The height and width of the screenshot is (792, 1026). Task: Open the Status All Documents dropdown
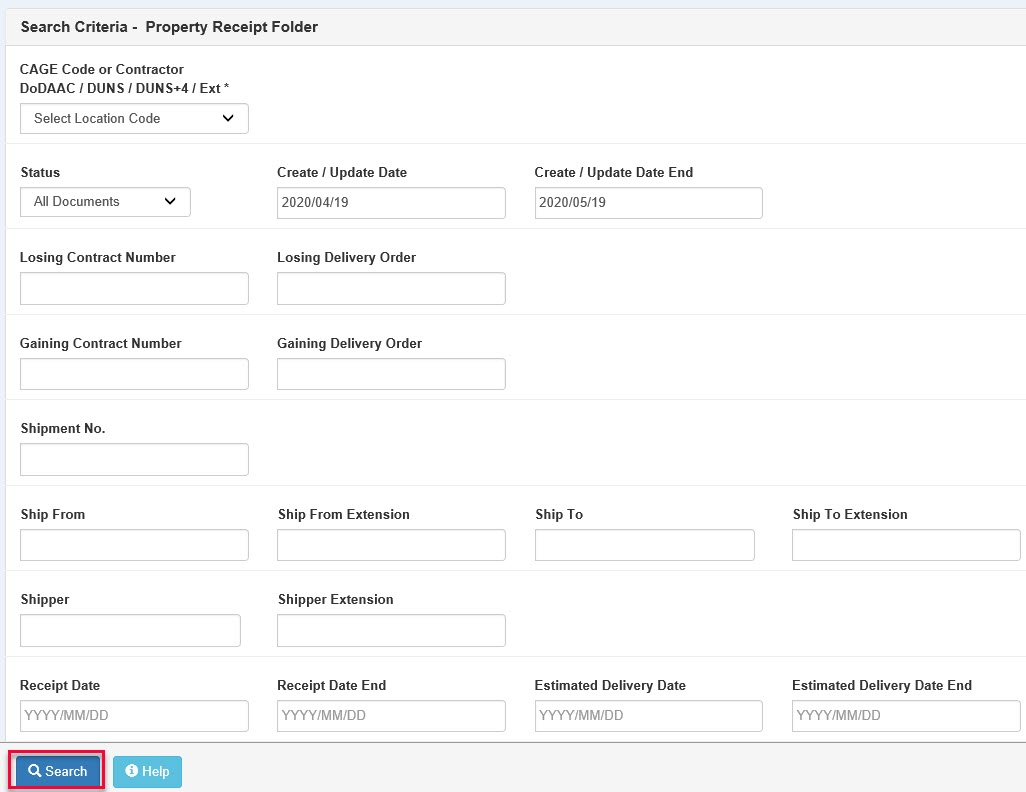pyautogui.click(x=105, y=202)
